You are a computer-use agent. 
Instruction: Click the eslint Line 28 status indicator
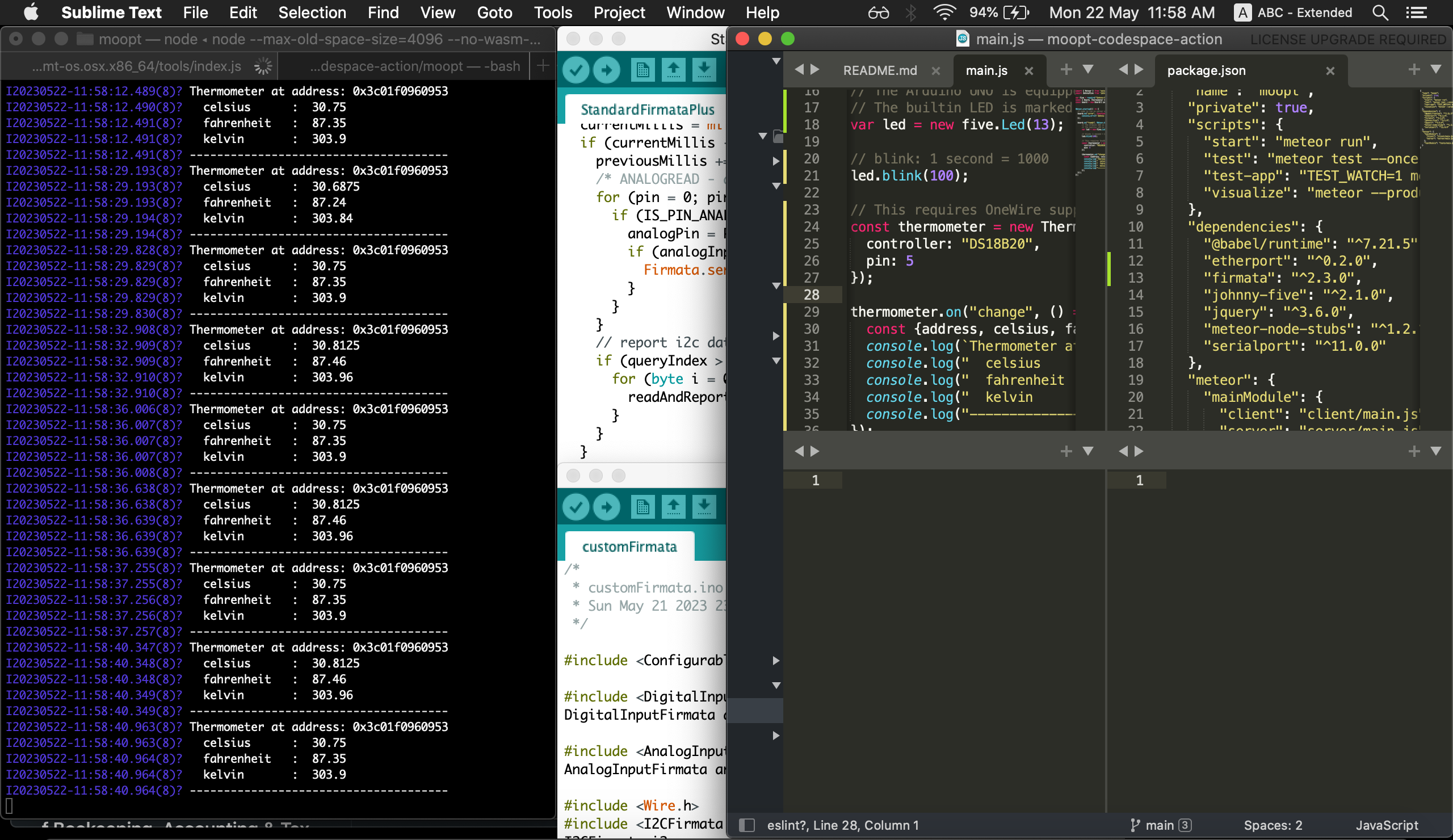point(843,825)
